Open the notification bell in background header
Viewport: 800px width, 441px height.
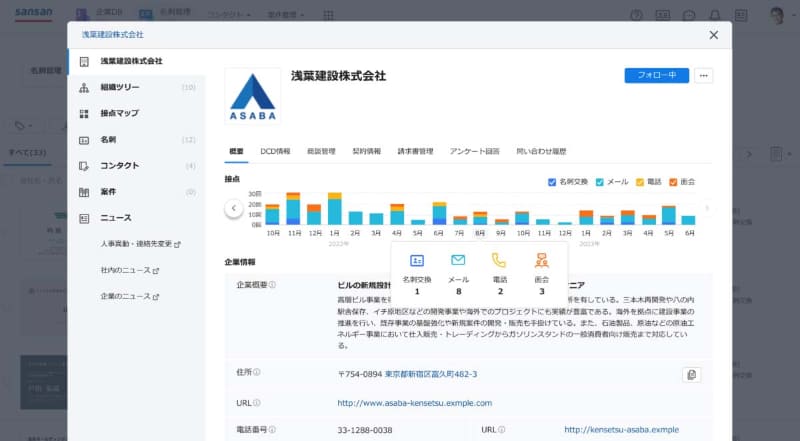tap(715, 15)
